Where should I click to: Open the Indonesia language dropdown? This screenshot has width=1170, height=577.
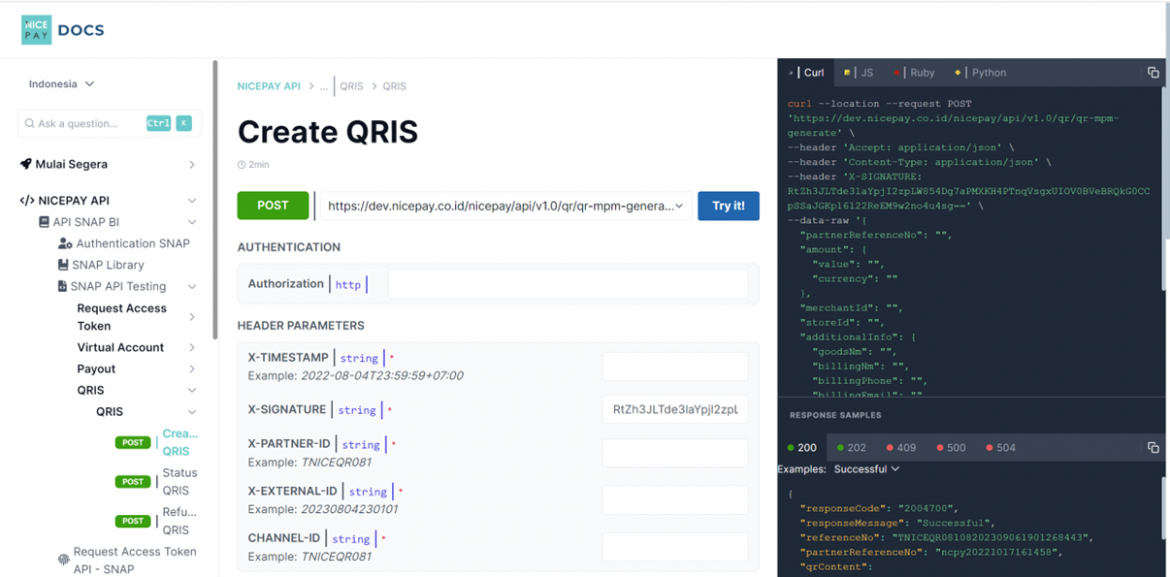(61, 84)
